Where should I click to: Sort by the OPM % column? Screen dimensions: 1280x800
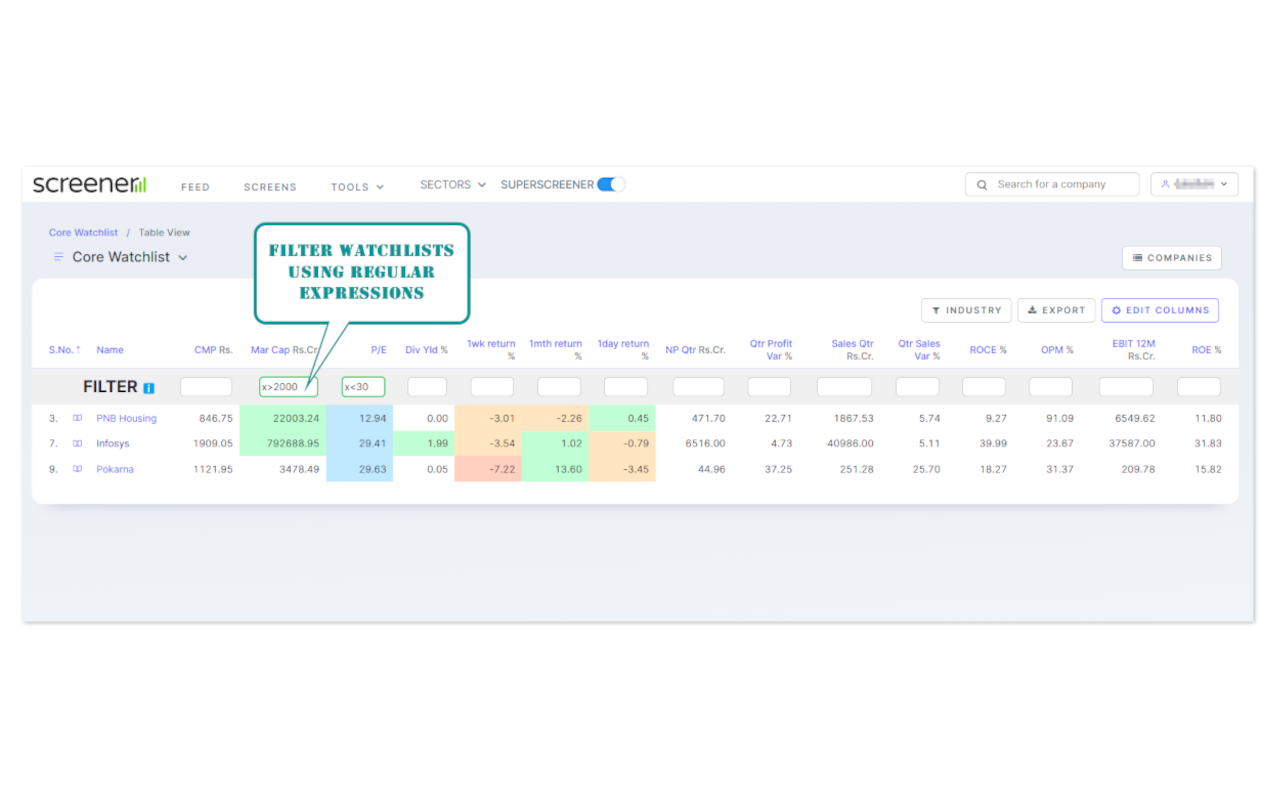click(1057, 350)
